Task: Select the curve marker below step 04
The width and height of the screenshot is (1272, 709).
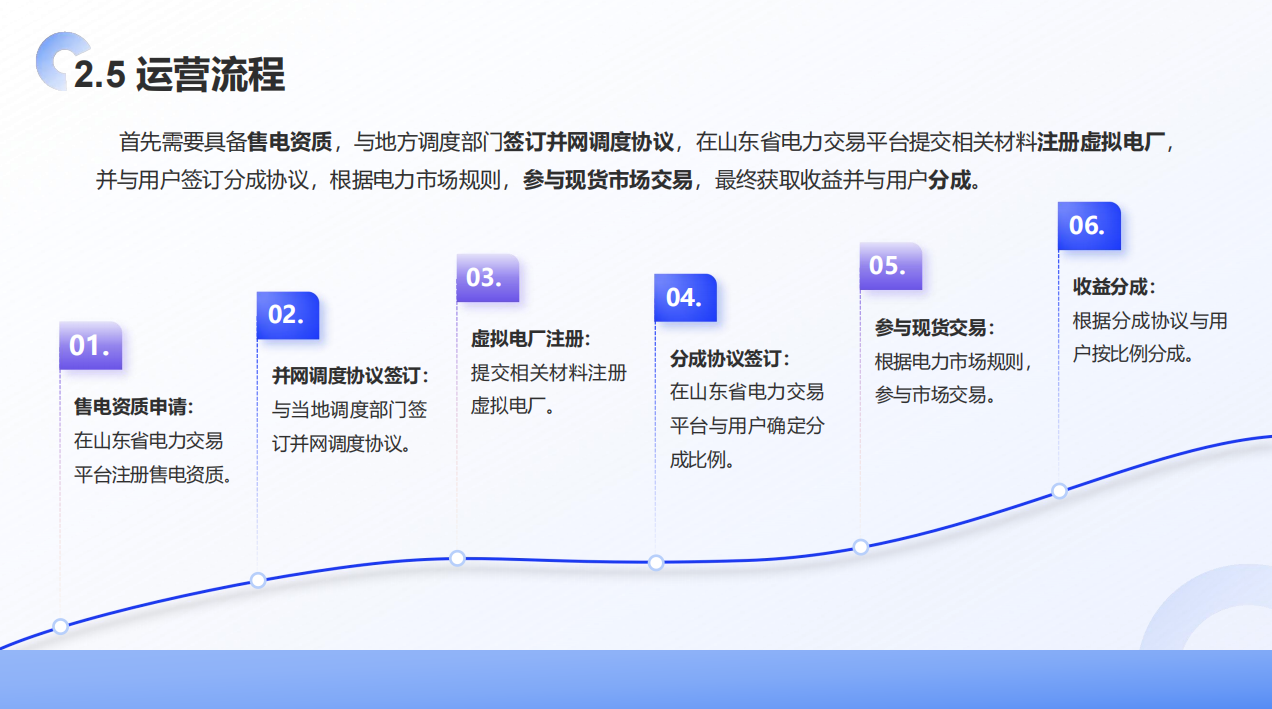Action: pyautogui.click(x=656, y=563)
